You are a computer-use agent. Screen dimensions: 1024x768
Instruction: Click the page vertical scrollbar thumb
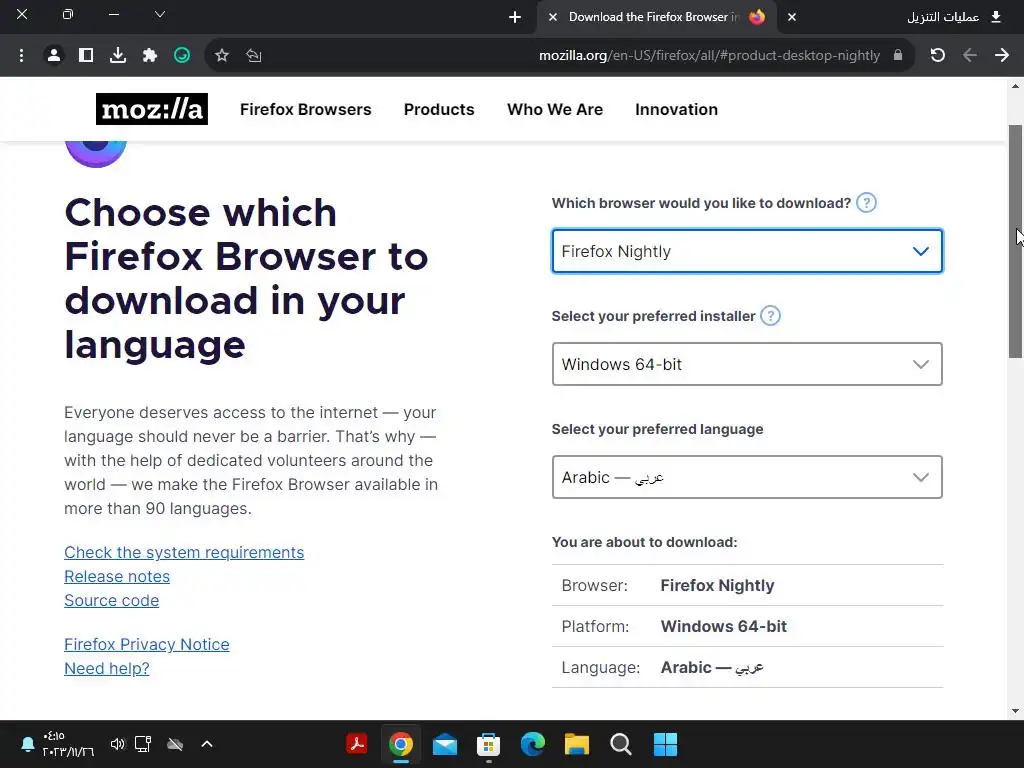(x=1015, y=241)
